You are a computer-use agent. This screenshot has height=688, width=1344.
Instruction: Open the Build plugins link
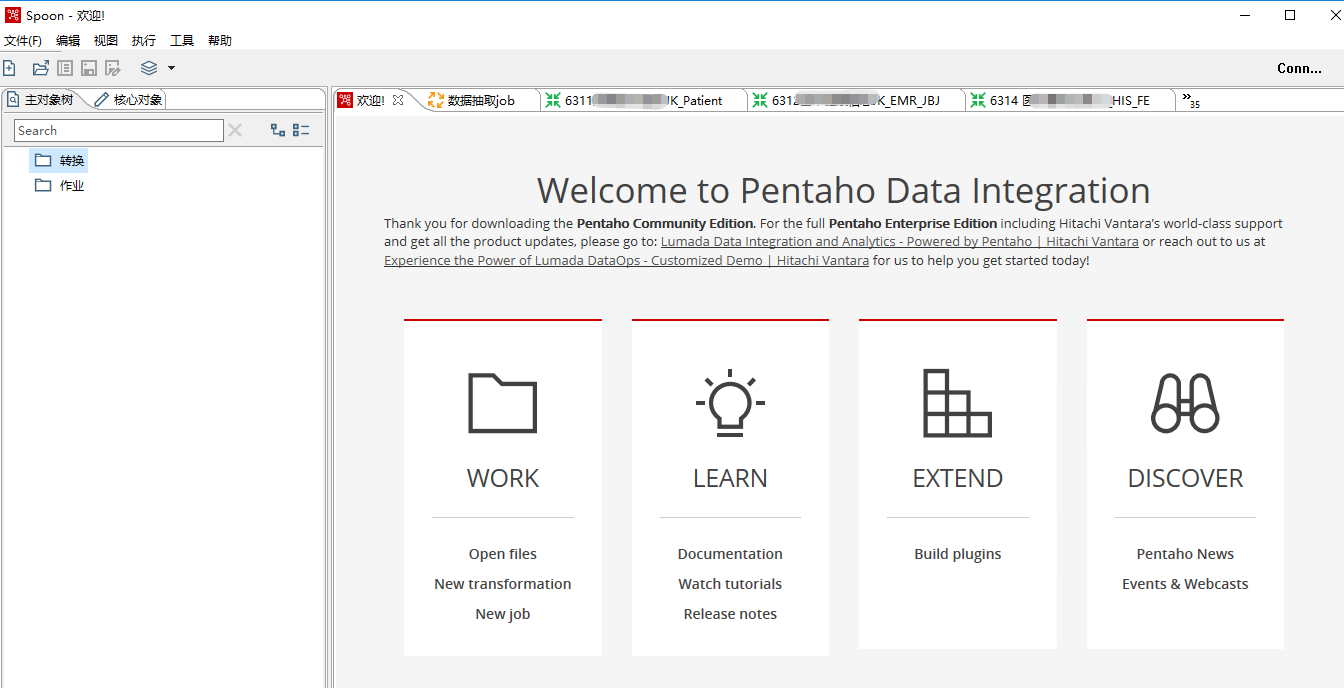click(x=958, y=554)
